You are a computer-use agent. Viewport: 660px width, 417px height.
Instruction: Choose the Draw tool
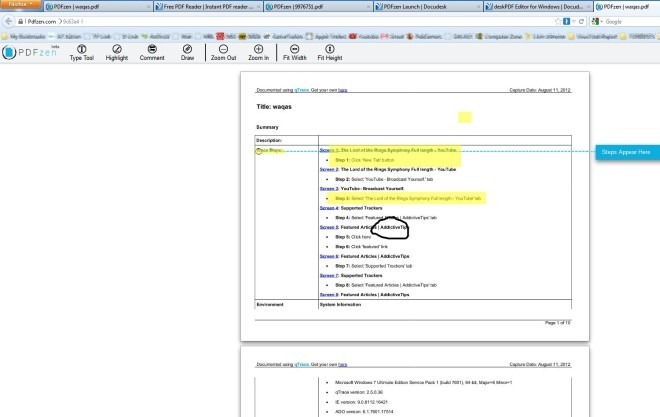click(187, 53)
